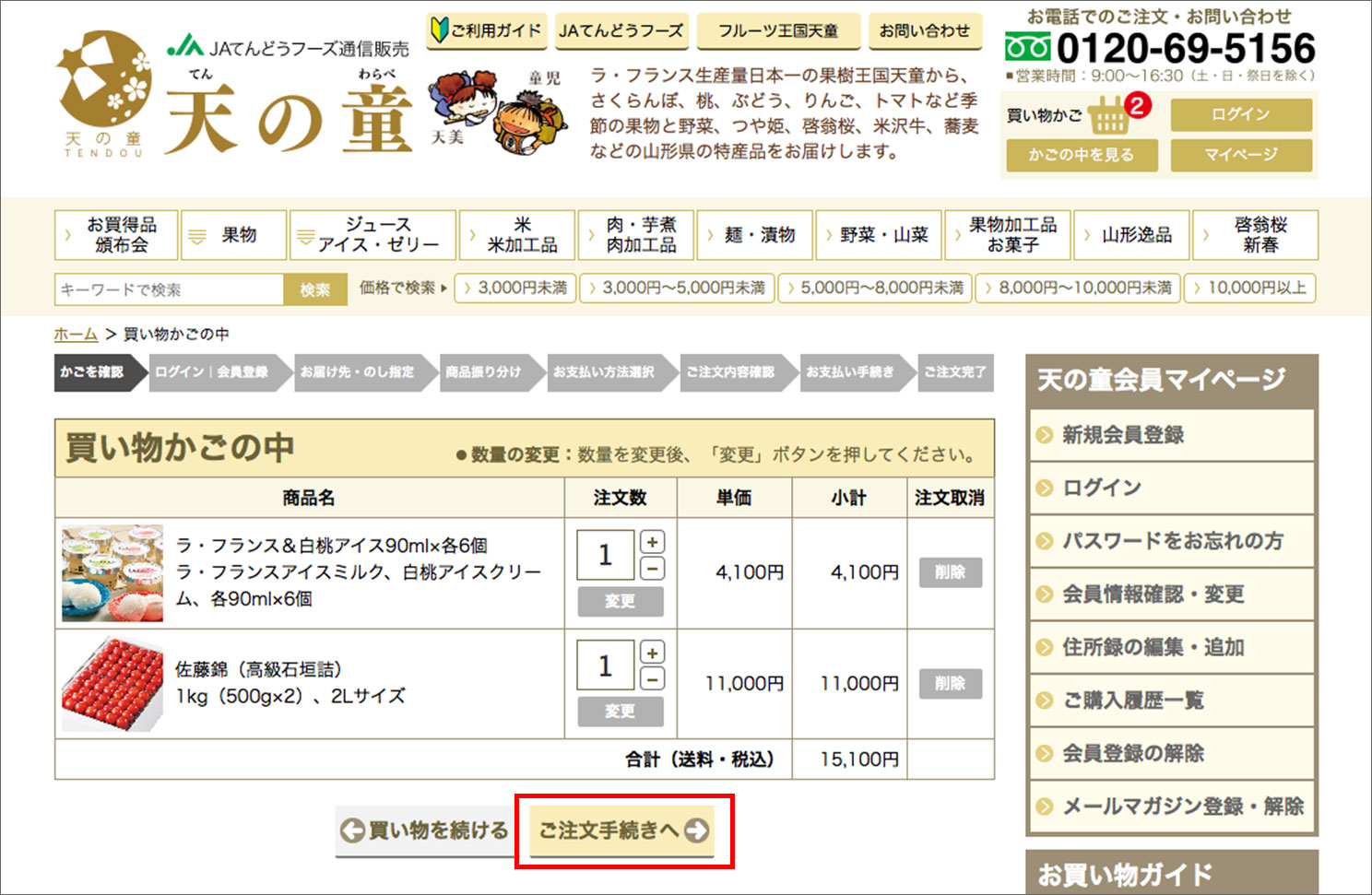Screen dimensions: 1372x895
Task: Delete the Sato Nishiki cherries from cart
Action: tap(950, 683)
